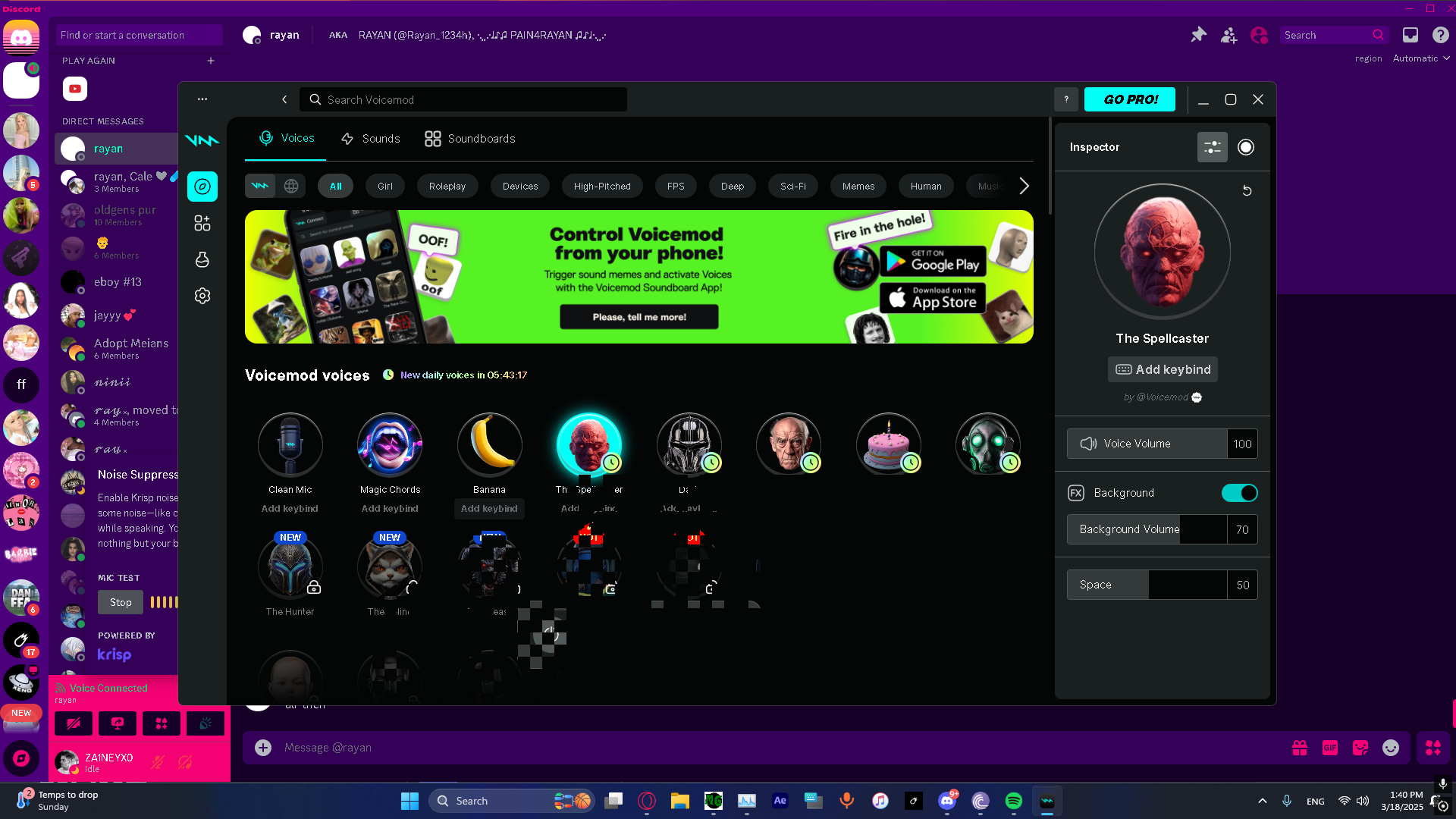Open the Voicelab flask icon in sidebar
This screenshot has width=1456, height=819.
[x=202, y=259]
